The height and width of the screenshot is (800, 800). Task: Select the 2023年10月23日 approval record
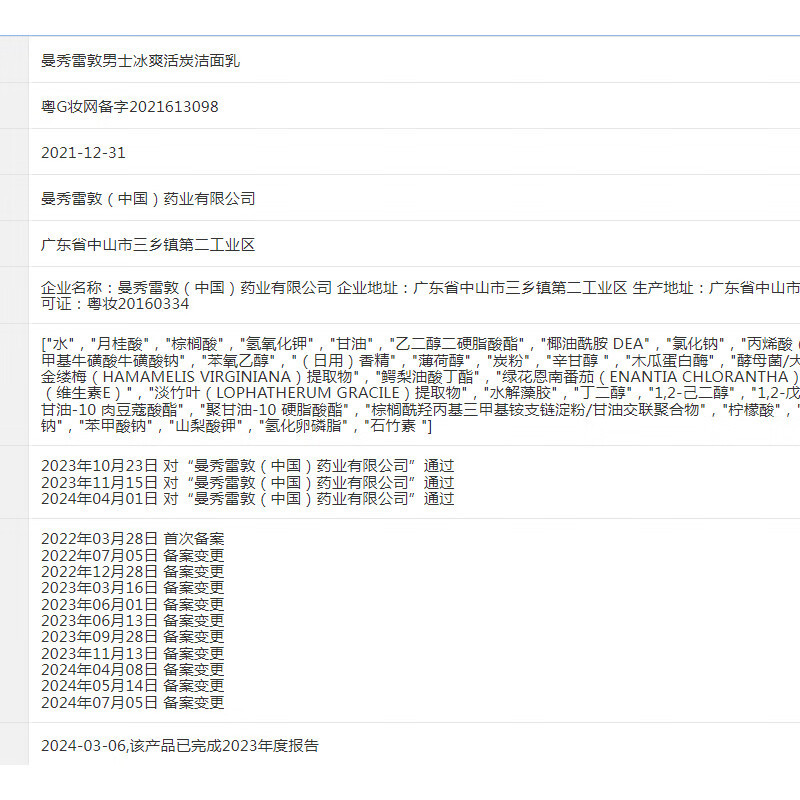point(247,465)
